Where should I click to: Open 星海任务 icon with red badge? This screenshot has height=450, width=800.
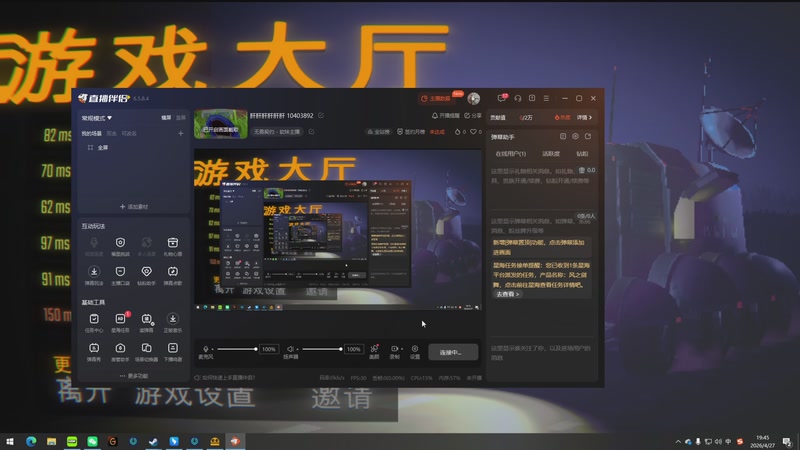coord(120,319)
